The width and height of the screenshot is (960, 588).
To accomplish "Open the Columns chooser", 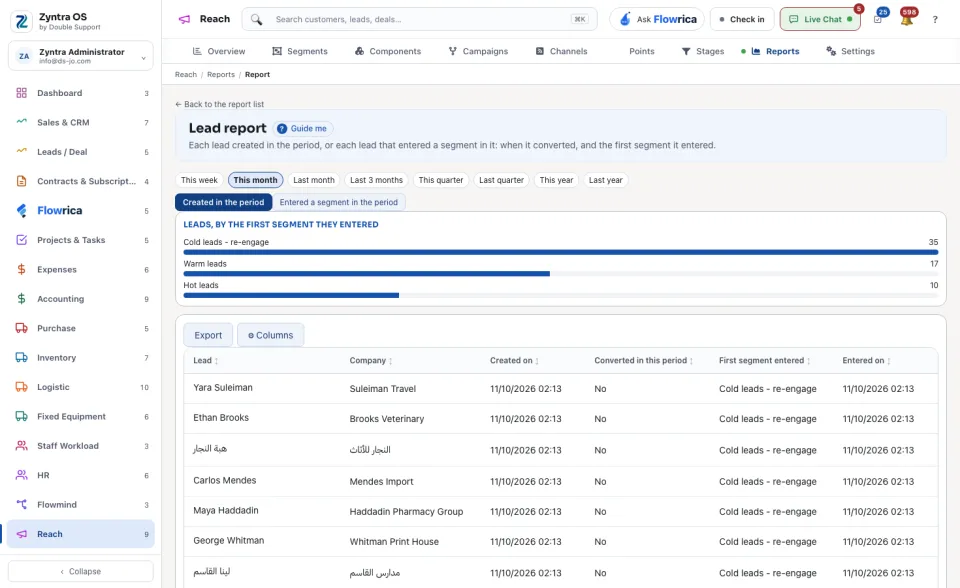I will (271, 335).
